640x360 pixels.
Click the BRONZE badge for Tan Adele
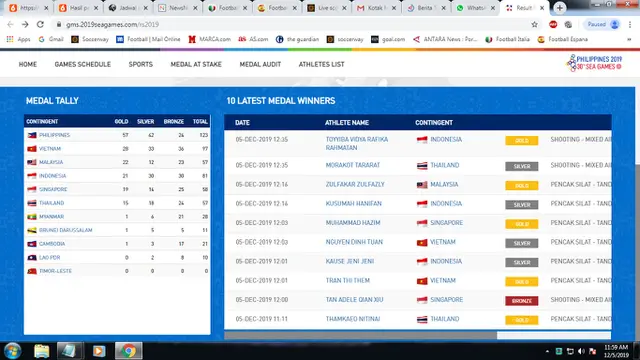522,301
